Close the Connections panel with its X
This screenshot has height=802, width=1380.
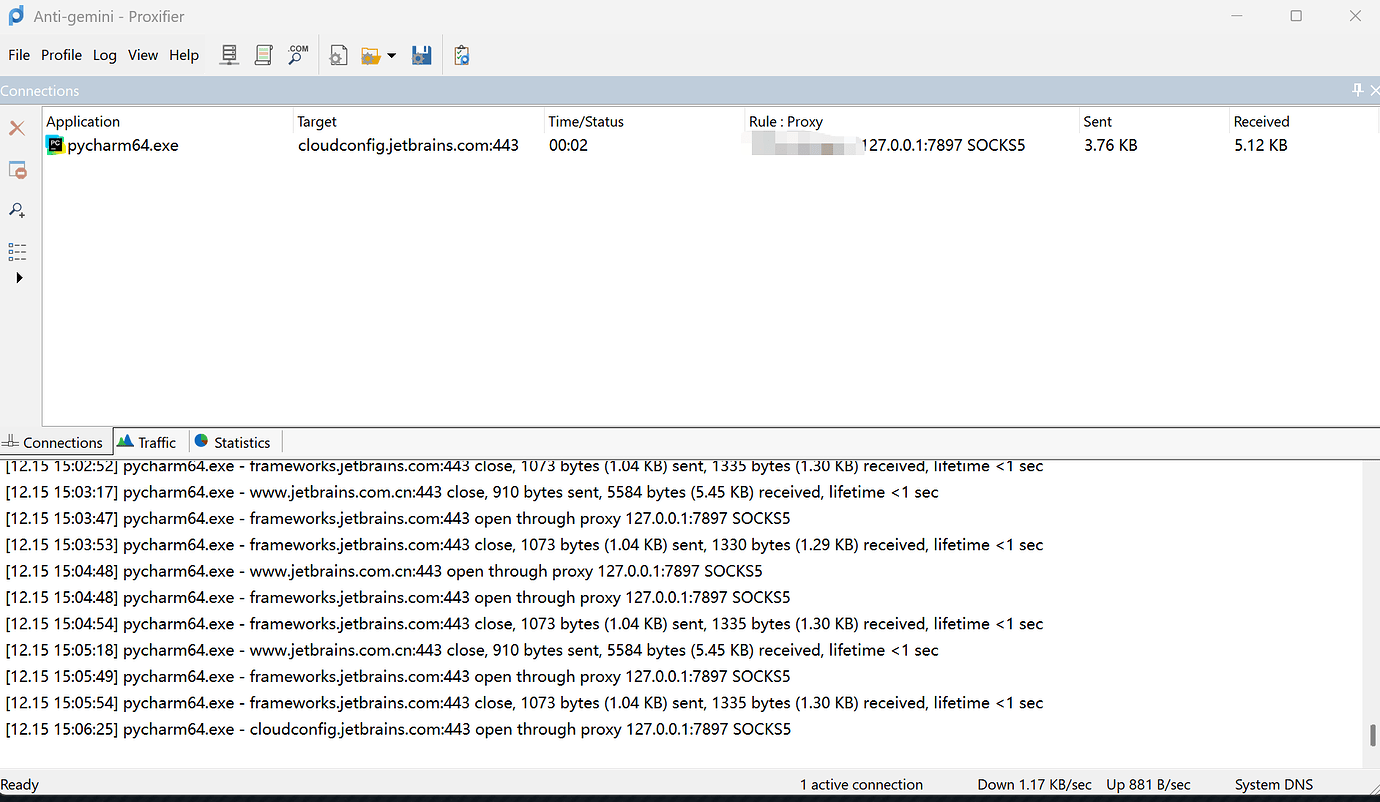(1374, 90)
